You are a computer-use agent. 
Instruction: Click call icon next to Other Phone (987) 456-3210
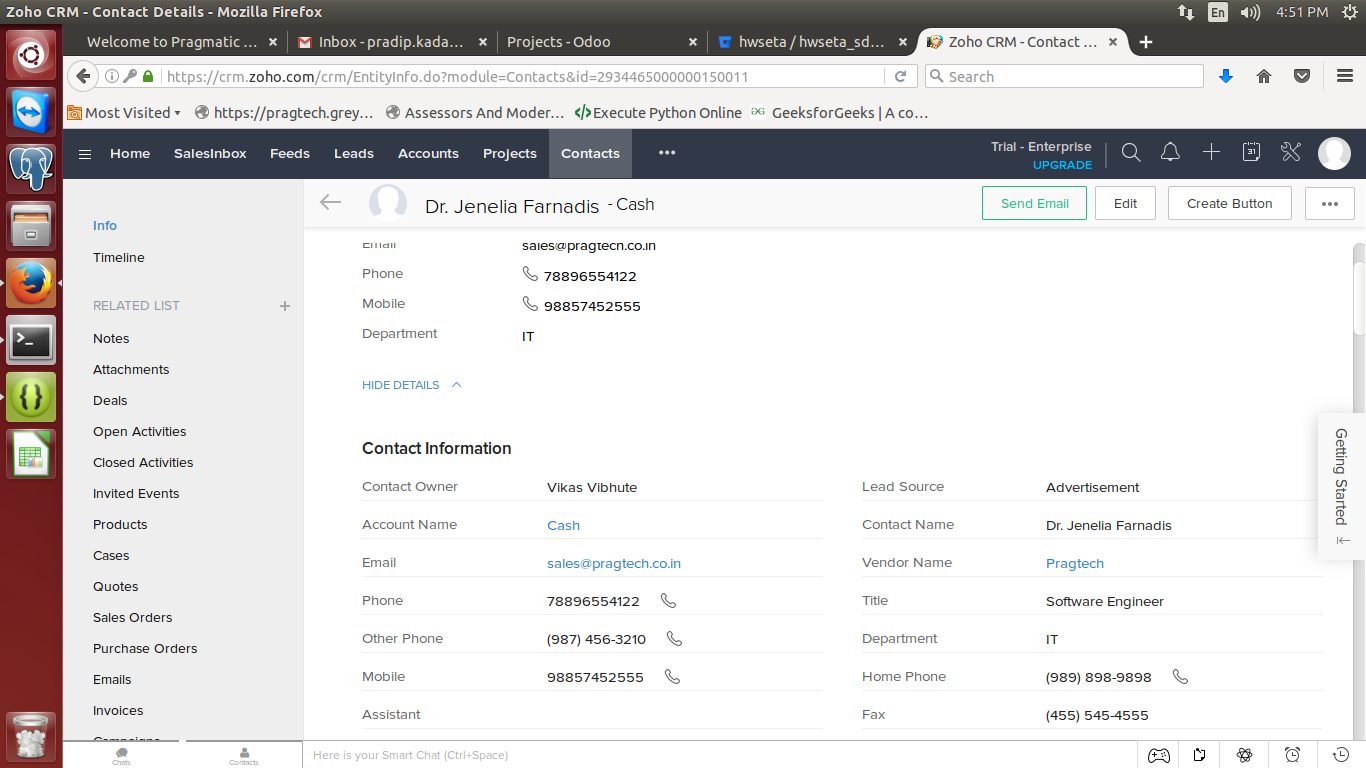click(675, 639)
